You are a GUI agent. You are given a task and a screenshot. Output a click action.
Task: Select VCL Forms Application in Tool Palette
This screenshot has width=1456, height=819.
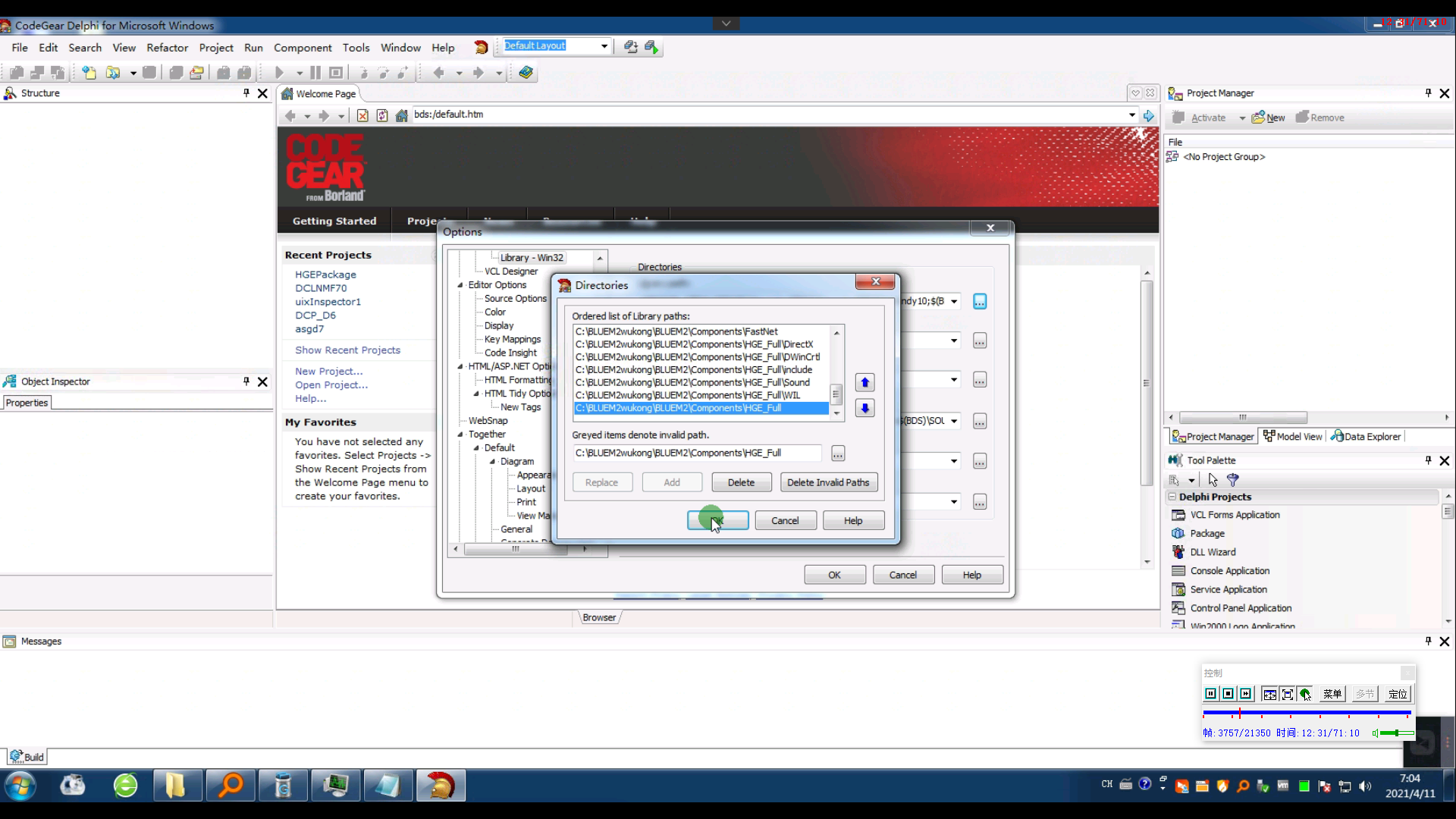(1235, 515)
